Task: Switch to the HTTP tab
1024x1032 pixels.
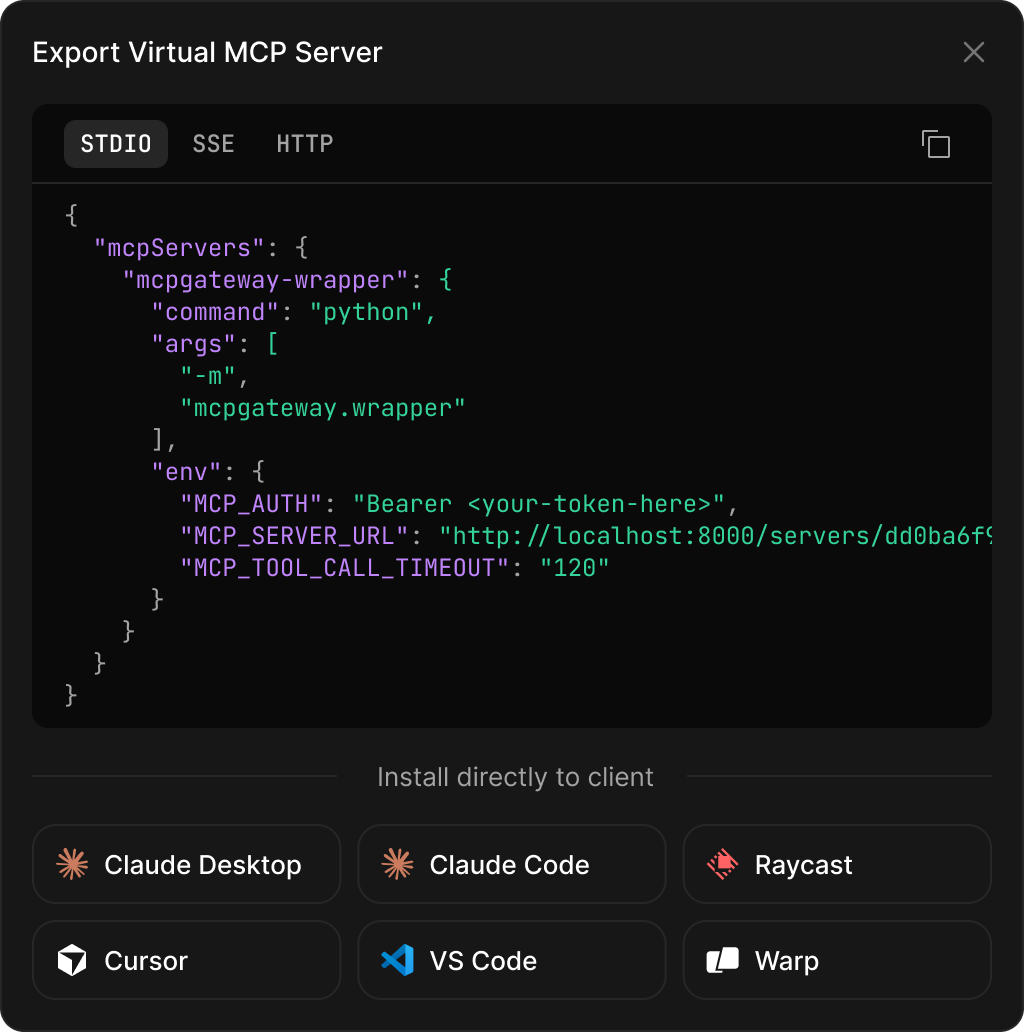Action: pyautogui.click(x=304, y=144)
